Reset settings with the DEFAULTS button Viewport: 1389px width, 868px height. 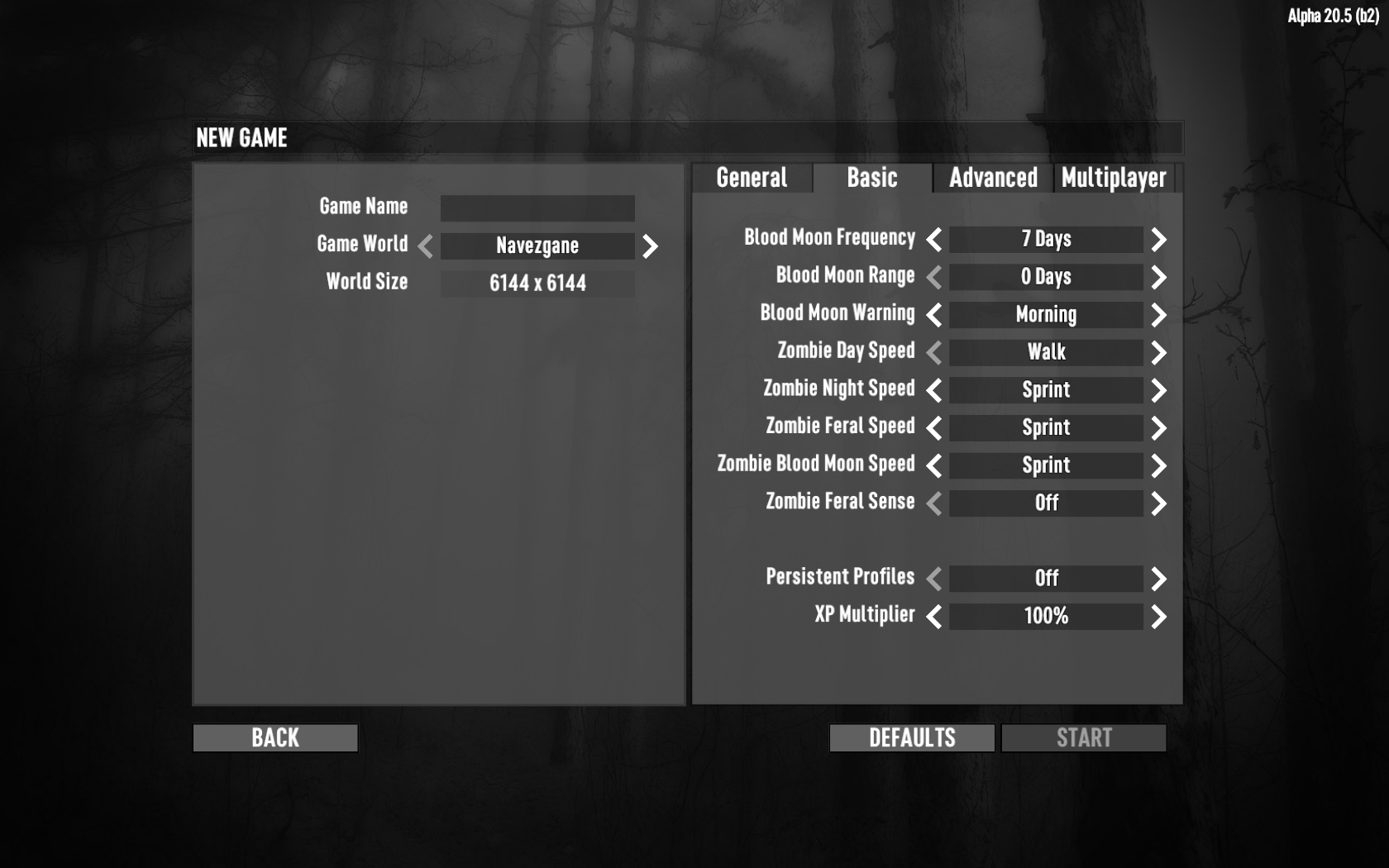coord(912,738)
